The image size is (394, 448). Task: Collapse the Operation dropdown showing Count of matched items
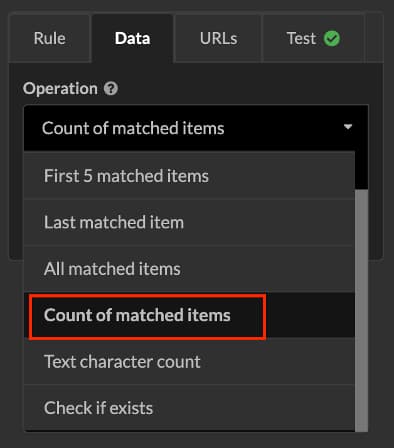[x=196, y=128]
